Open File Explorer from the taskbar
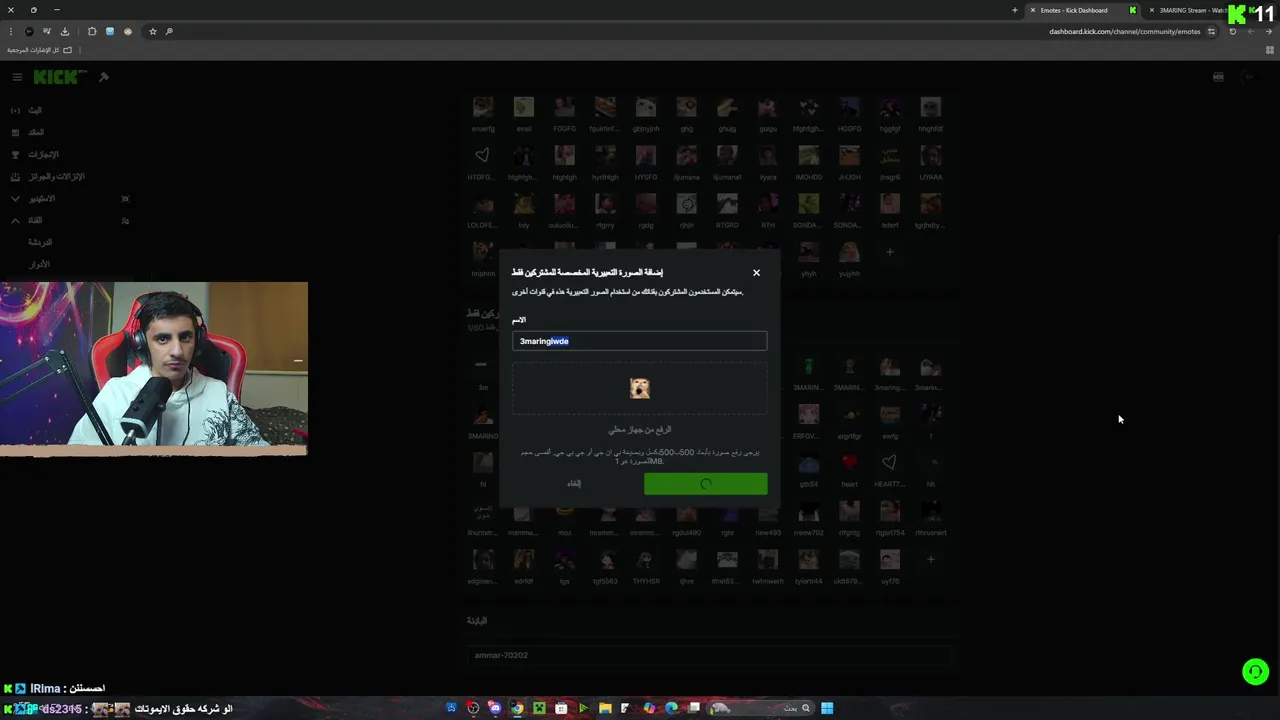The image size is (1280, 720). point(605,708)
